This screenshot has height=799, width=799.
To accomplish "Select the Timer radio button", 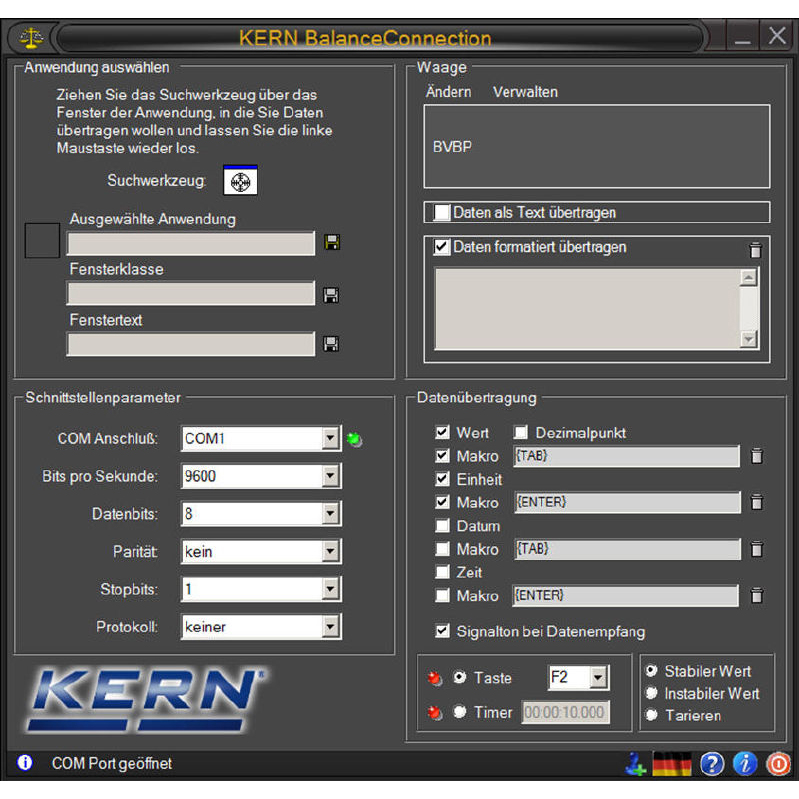I will [x=460, y=711].
